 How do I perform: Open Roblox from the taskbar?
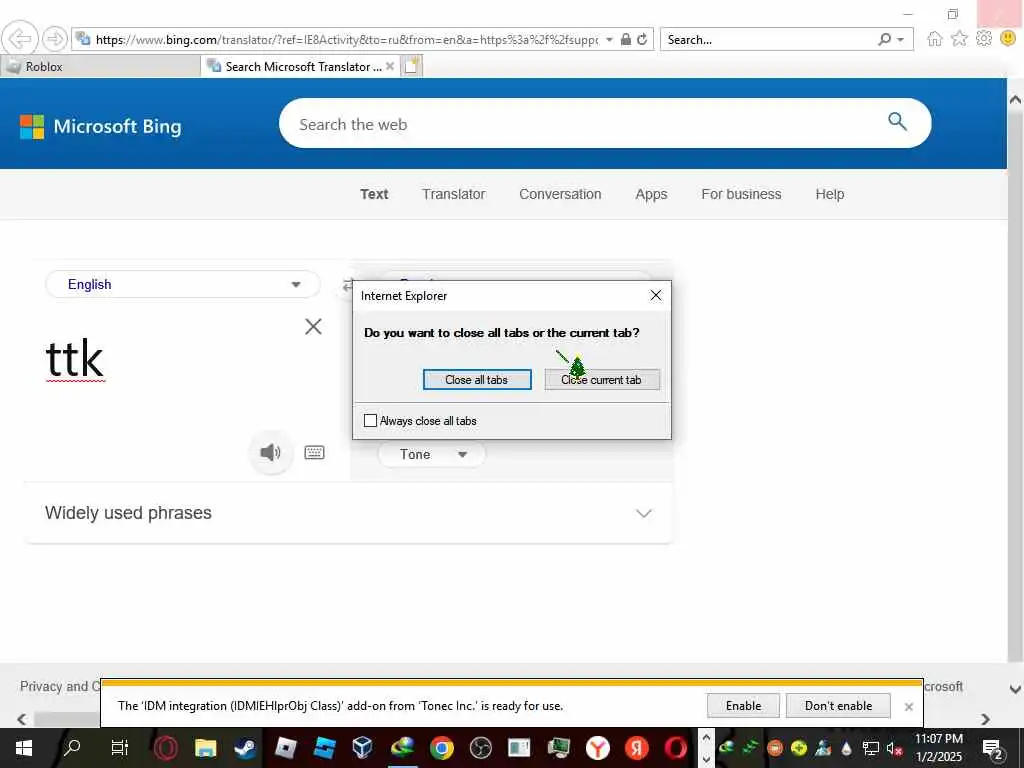click(x=285, y=748)
